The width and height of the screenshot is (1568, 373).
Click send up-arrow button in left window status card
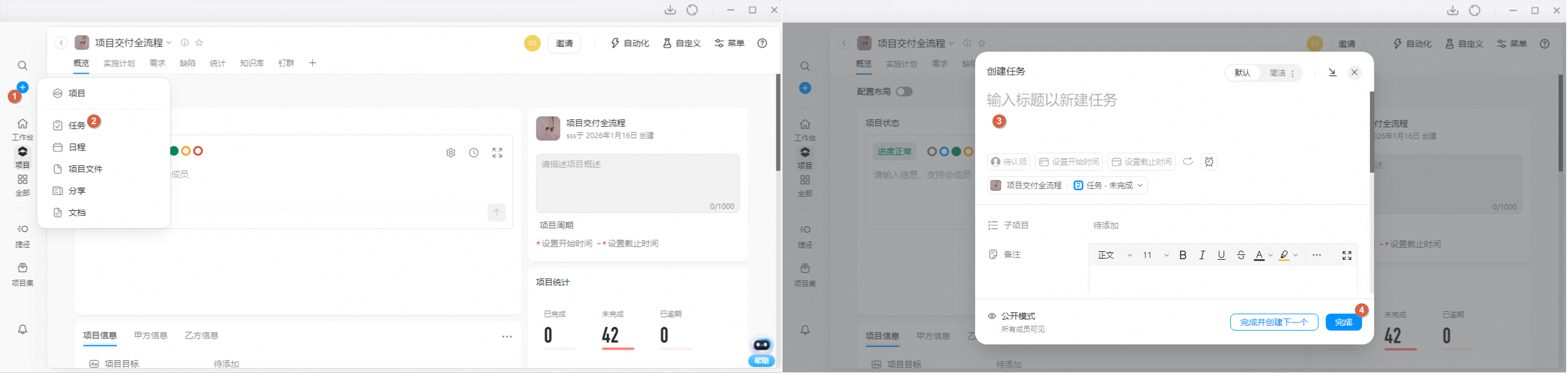(497, 212)
